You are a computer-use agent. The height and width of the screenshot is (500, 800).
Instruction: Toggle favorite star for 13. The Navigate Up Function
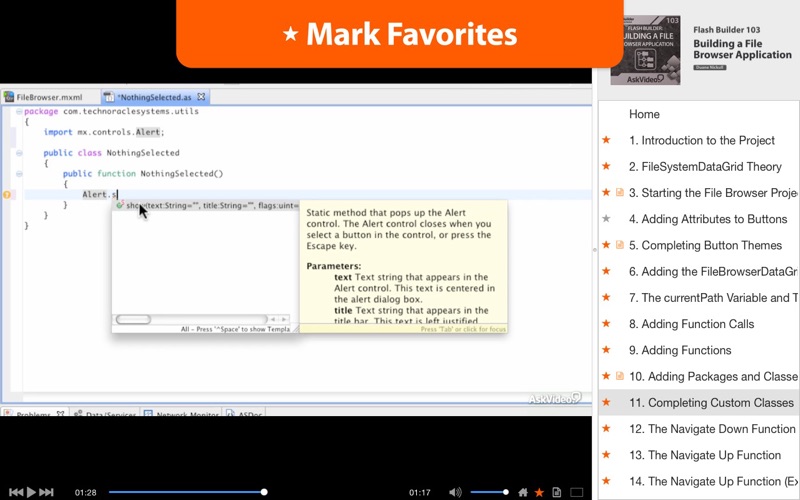tap(606, 455)
